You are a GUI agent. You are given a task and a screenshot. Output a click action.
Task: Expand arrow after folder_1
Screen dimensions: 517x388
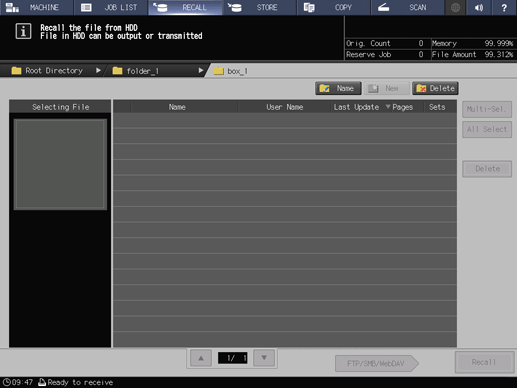pyautogui.click(x=201, y=70)
